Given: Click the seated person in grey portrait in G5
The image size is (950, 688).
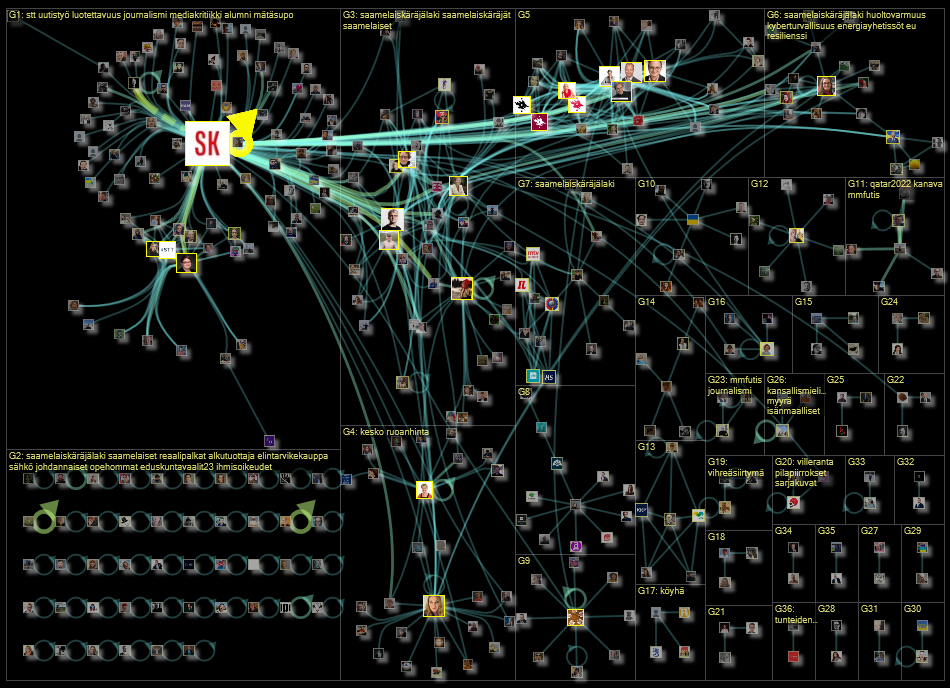Looking at the screenshot, I should click(x=609, y=76).
